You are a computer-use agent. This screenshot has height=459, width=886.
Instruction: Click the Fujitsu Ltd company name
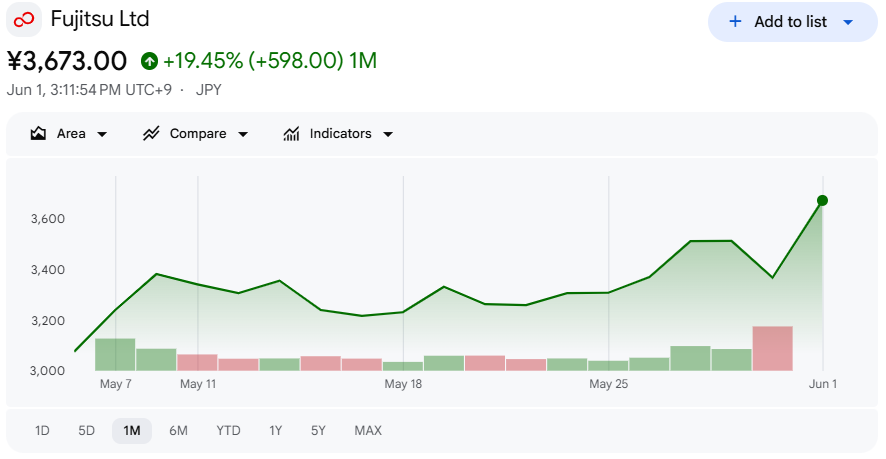click(x=100, y=19)
